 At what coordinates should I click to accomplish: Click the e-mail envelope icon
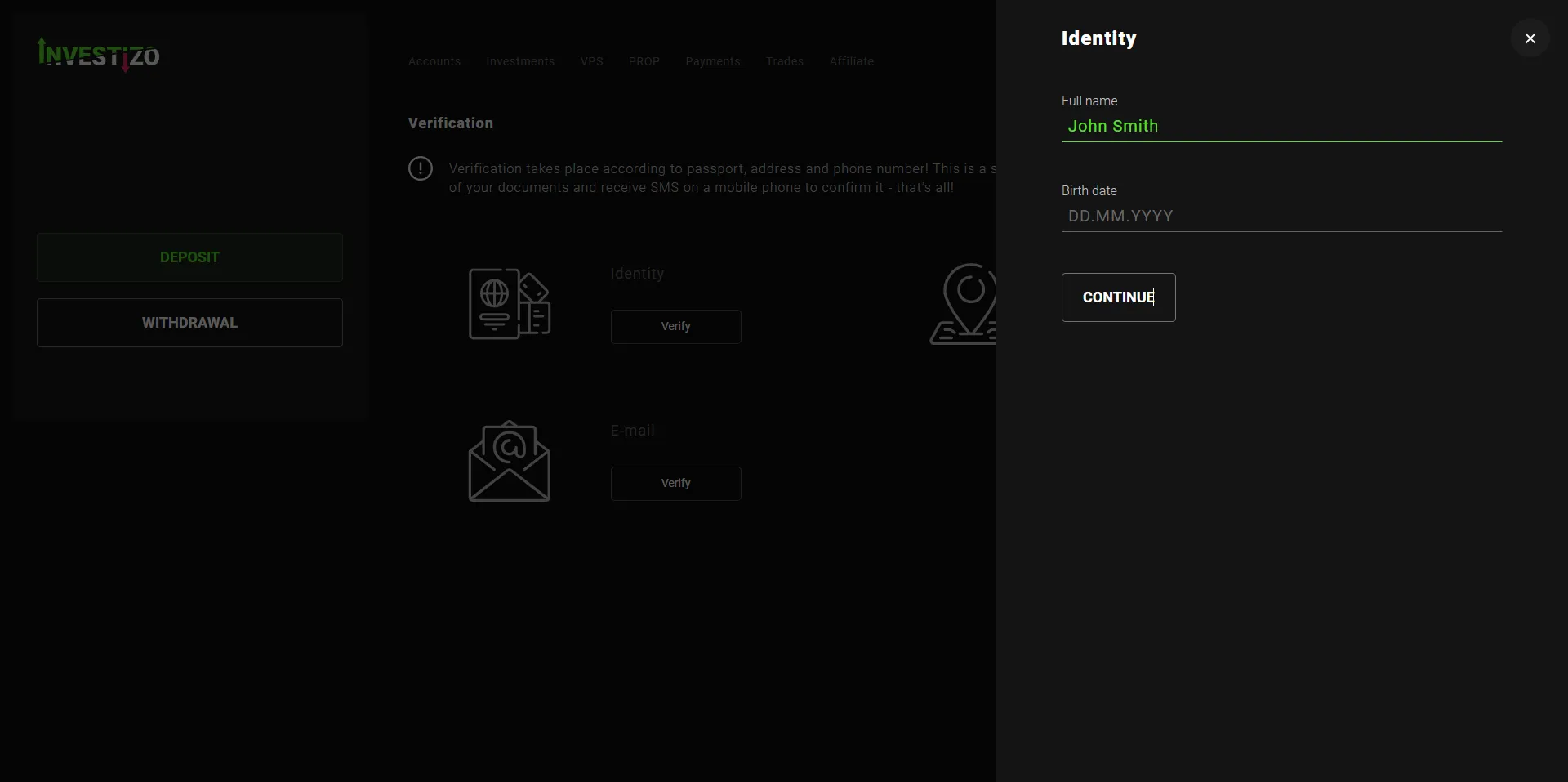click(x=510, y=461)
